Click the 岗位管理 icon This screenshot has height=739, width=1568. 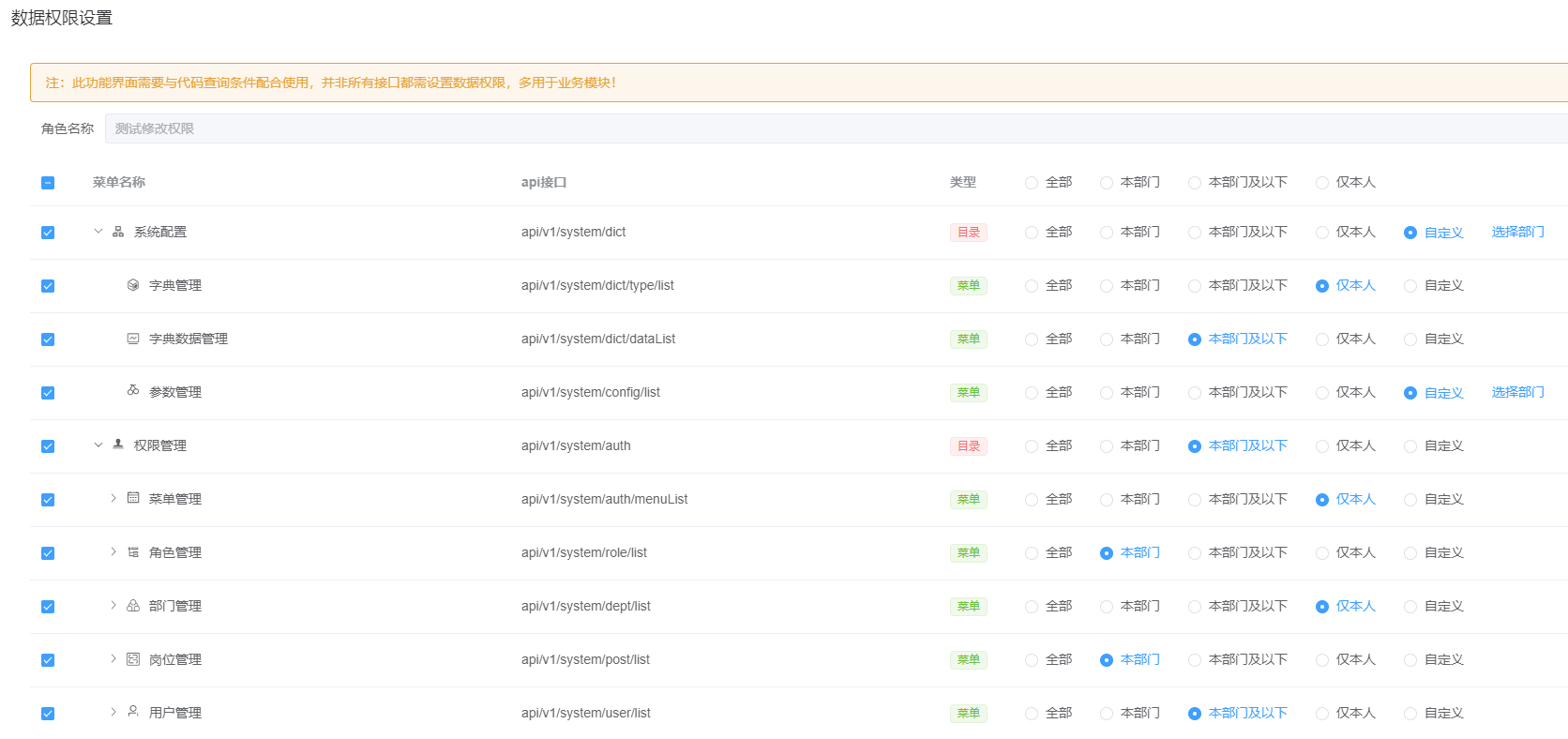click(133, 659)
